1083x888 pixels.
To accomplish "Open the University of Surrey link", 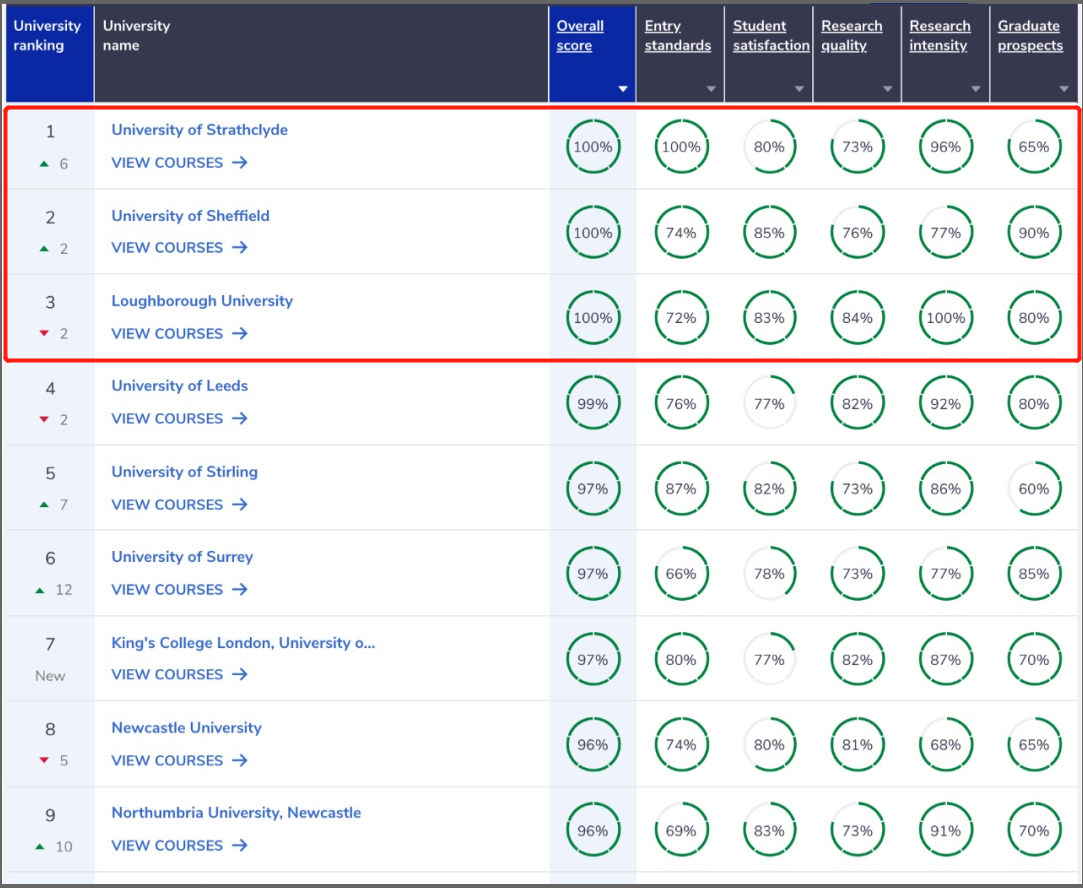I will 182,557.
